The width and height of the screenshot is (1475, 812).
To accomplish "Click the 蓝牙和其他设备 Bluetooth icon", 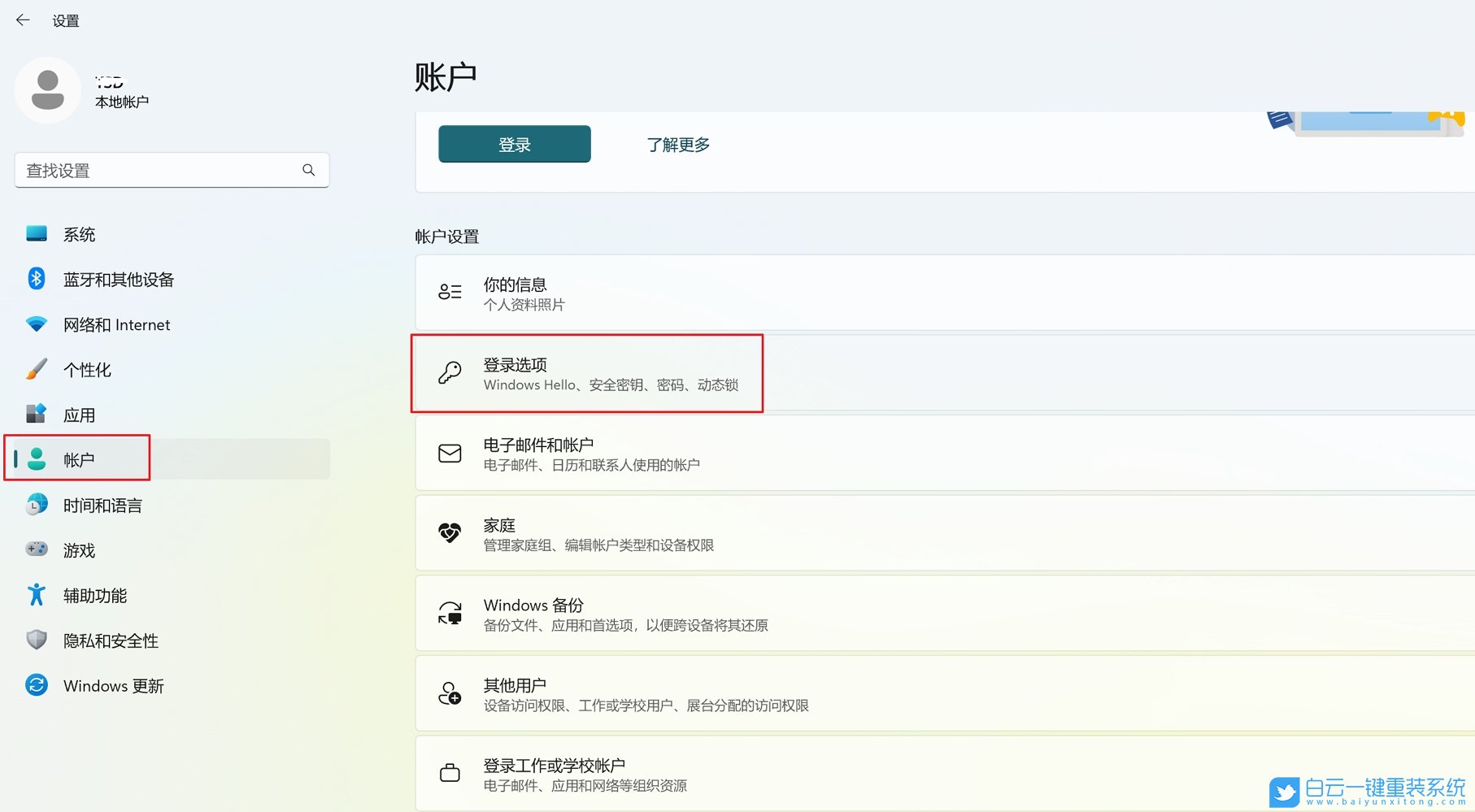I will coord(36,279).
